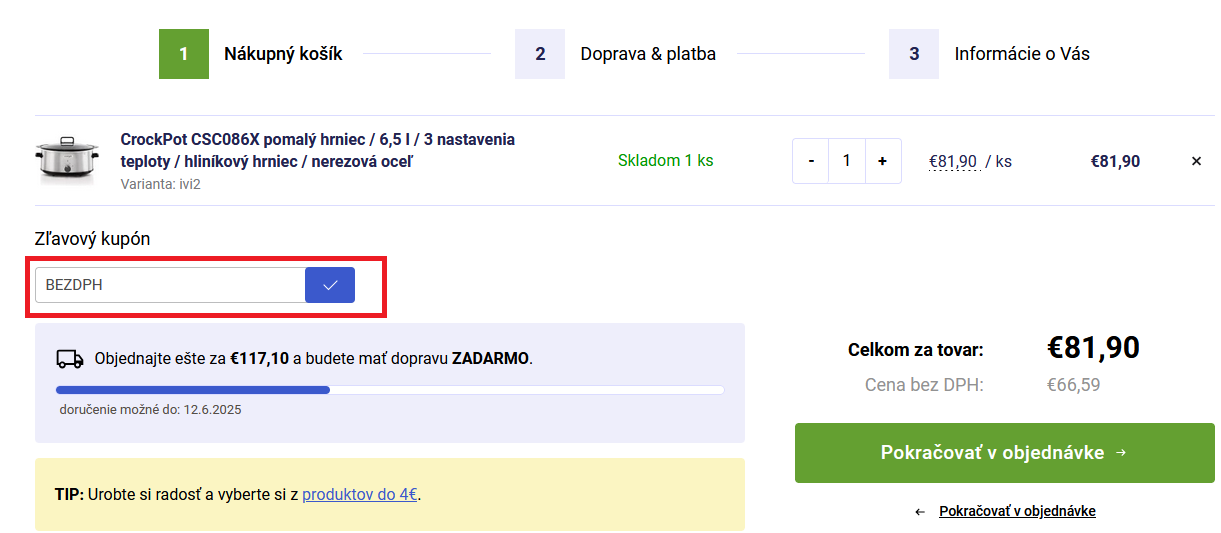The height and width of the screenshot is (533, 1221).
Task: Click the free shipping progress bar
Action: (x=390, y=390)
